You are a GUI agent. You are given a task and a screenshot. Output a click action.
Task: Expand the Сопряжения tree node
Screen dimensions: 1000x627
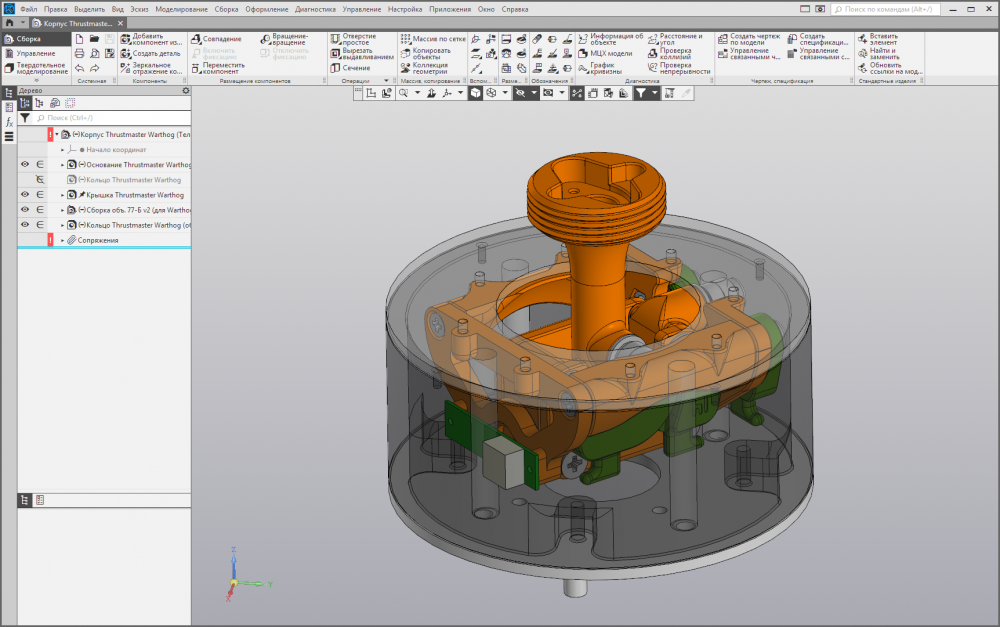[x=62, y=241]
